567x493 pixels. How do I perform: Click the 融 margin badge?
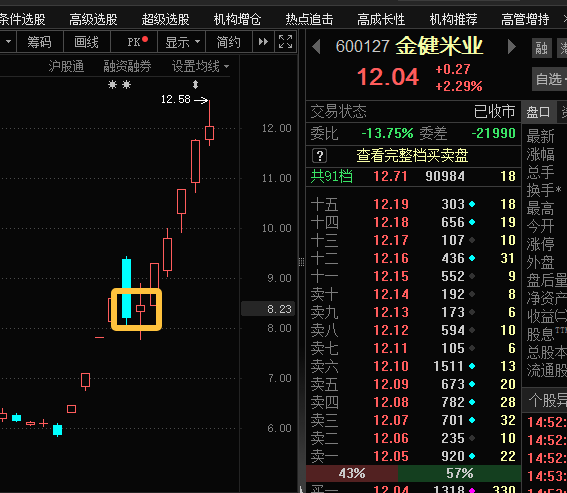tap(541, 48)
